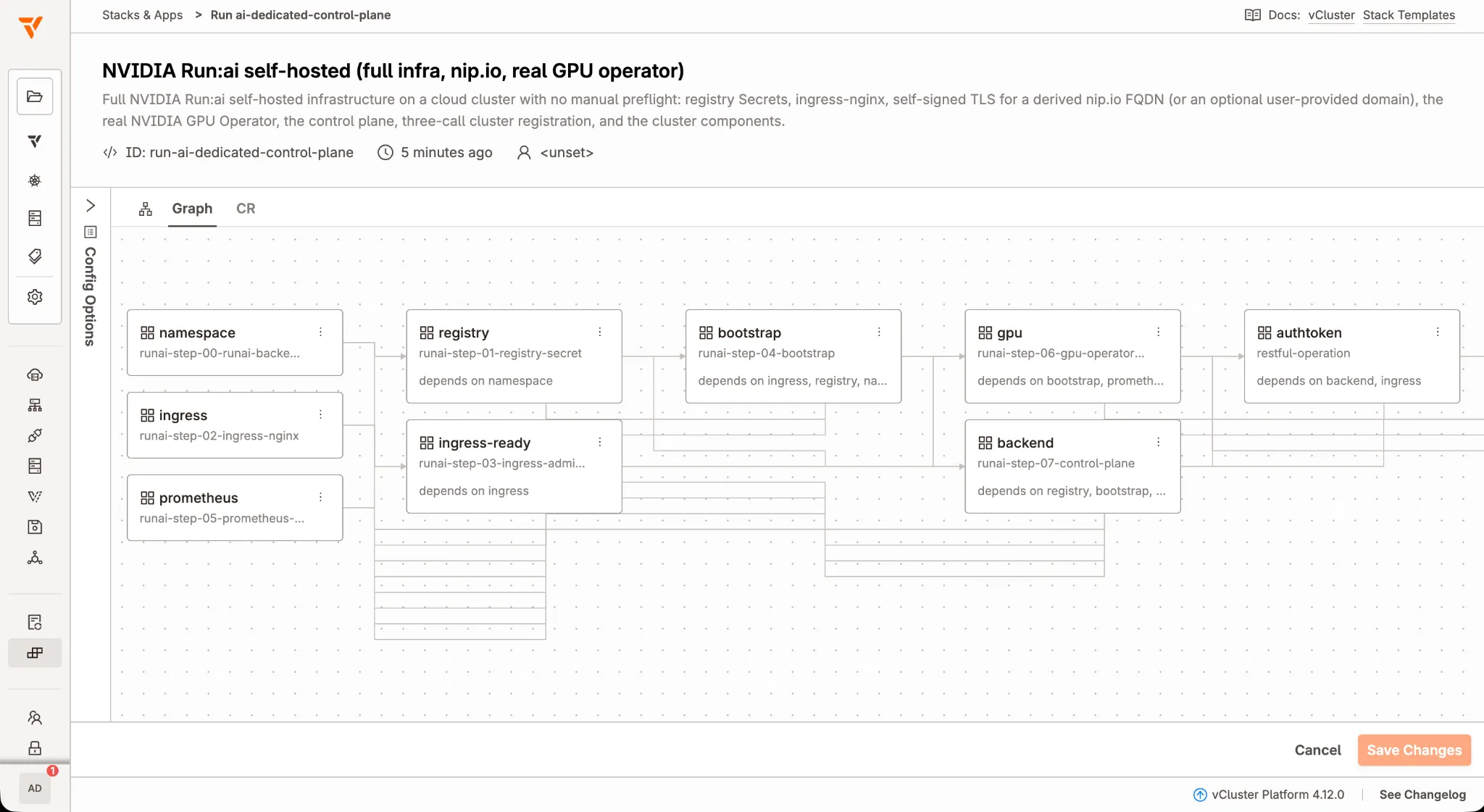Open the floppy disk save sidebar icon
This screenshot has width=1484, height=812.
point(35,527)
